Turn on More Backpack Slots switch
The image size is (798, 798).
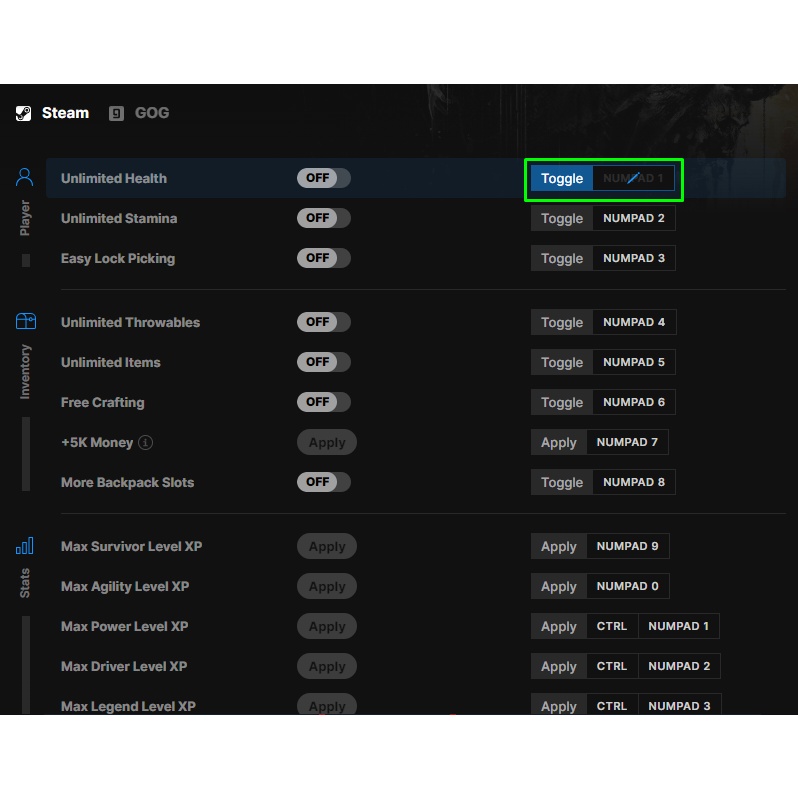323,482
